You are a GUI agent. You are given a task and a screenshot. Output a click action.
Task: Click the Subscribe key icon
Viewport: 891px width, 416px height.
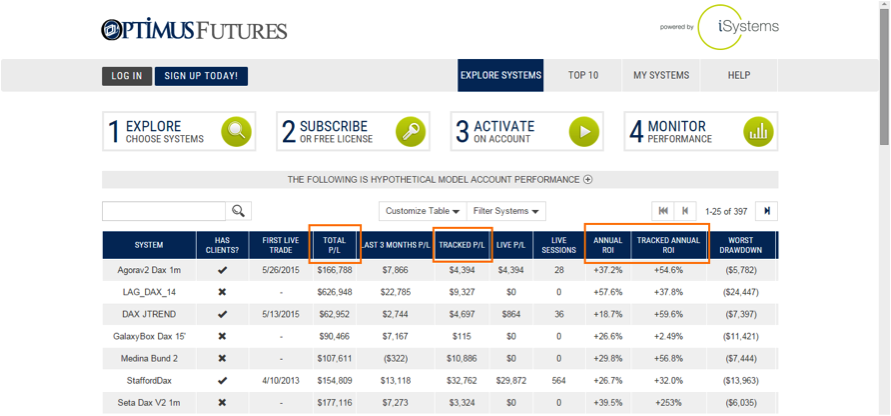tap(410, 131)
